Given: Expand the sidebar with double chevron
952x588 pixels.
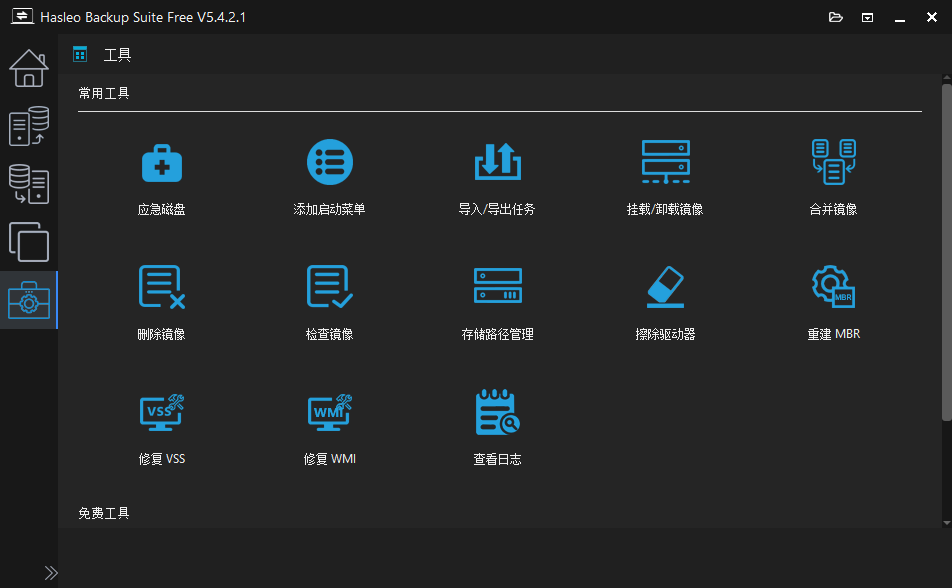Looking at the screenshot, I should pos(51,573).
